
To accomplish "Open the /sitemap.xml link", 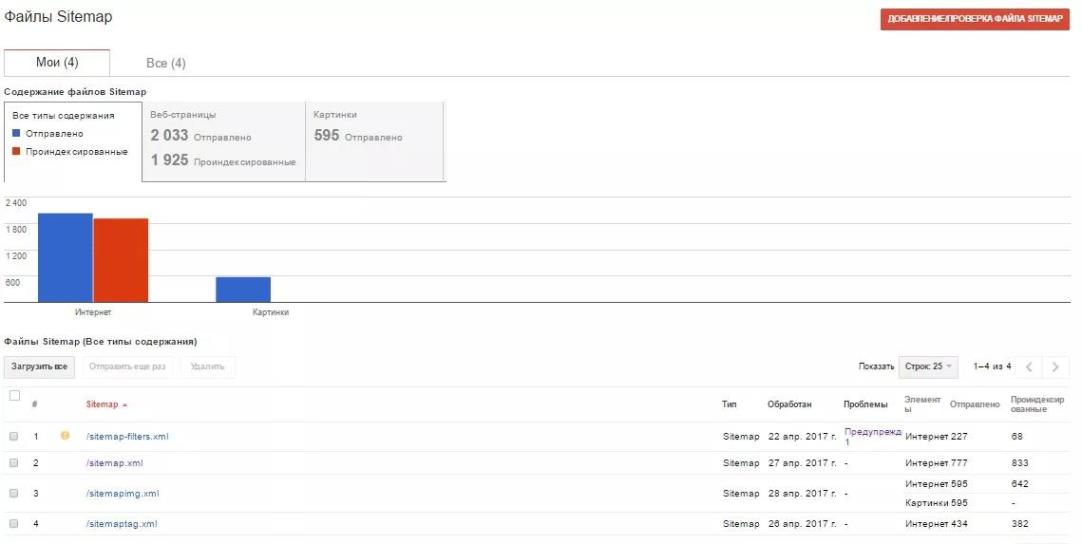I will [115, 463].
